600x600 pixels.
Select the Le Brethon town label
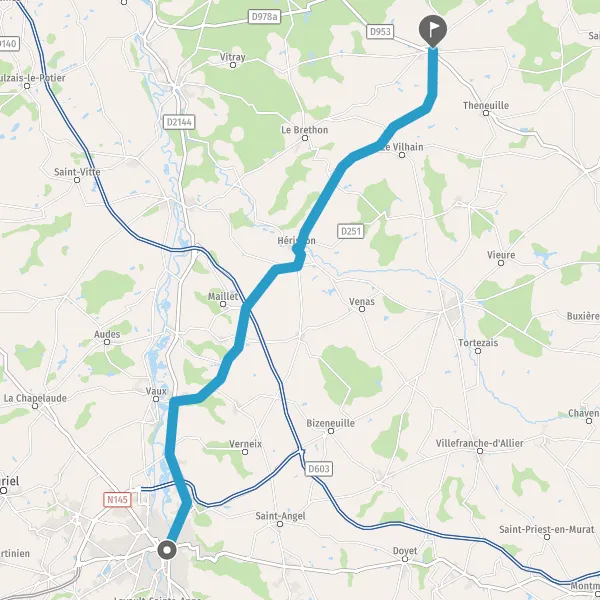305,130
